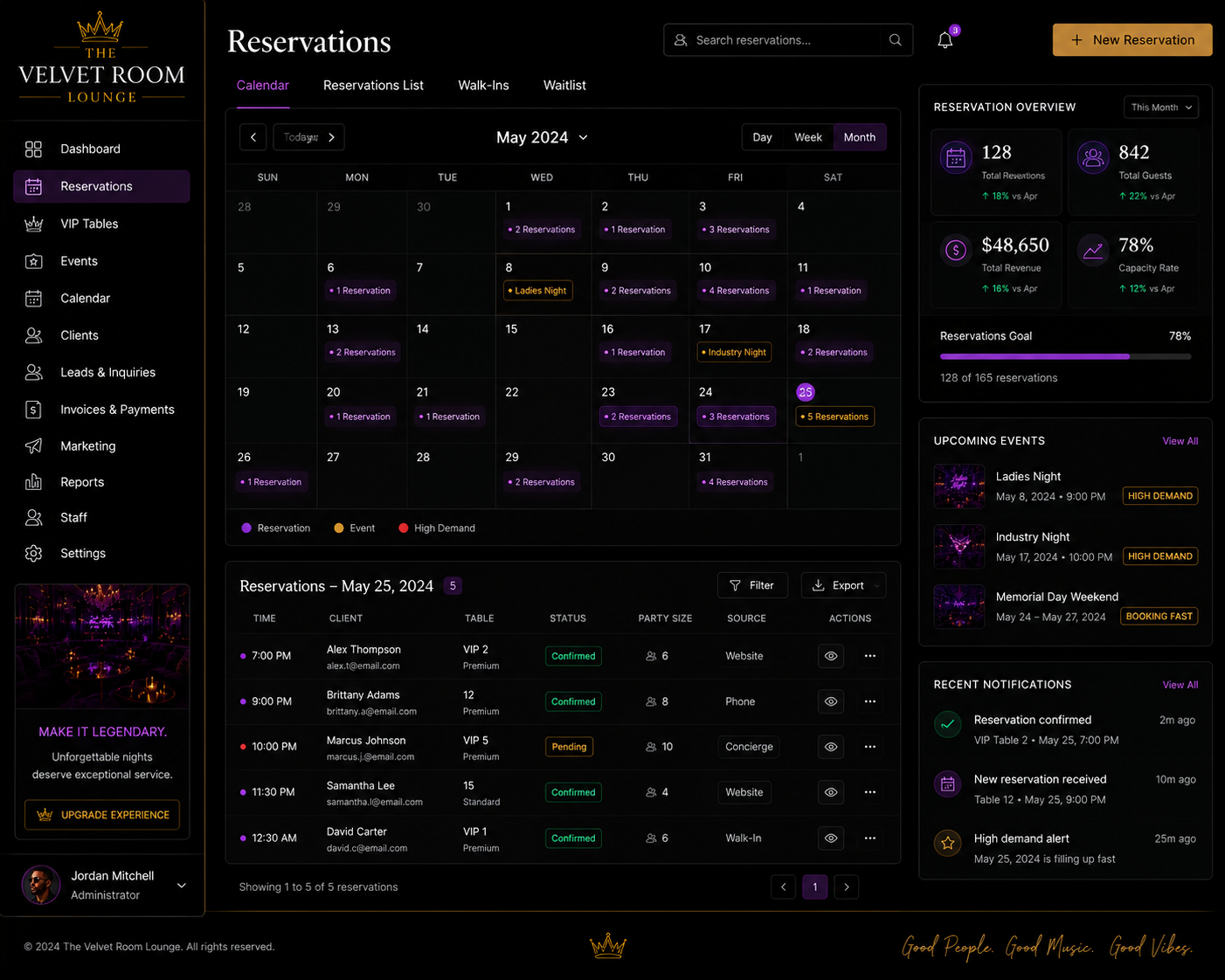Click the notifications bell icon
This screenshot has height=980, width=1225.
(x=945, y=40)
